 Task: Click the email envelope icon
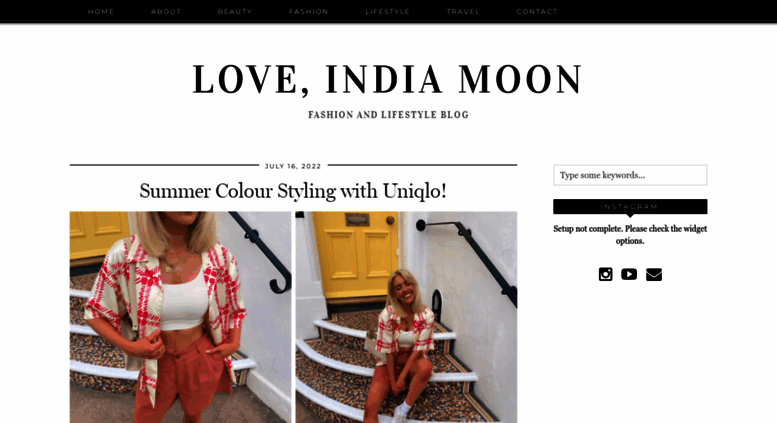click(654, 274)
